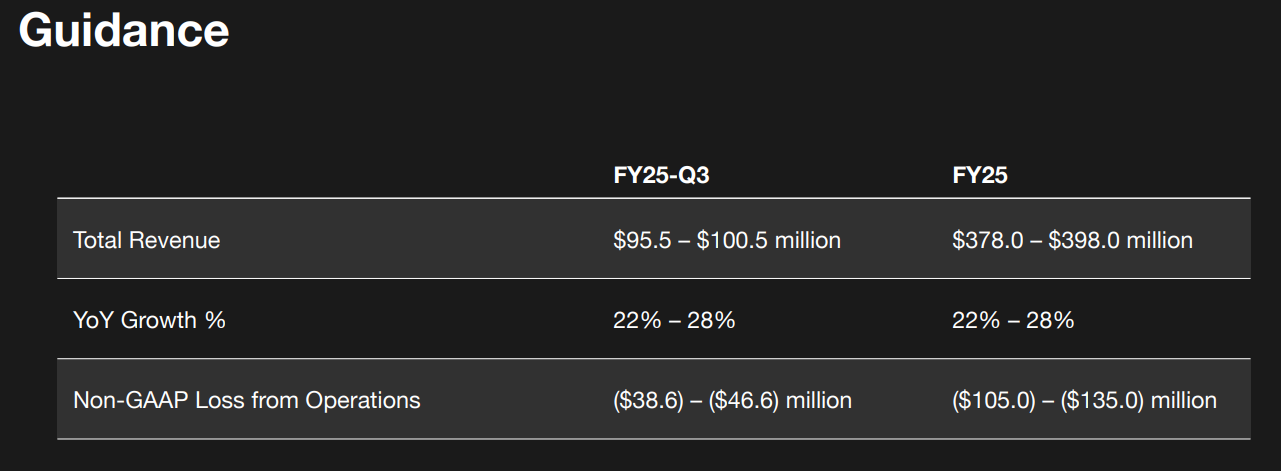Click 28% in the FY25-Q3 growth cell
Viewport: 1281px width, 471px height.
pyautogui.click(x=714, y=320)
